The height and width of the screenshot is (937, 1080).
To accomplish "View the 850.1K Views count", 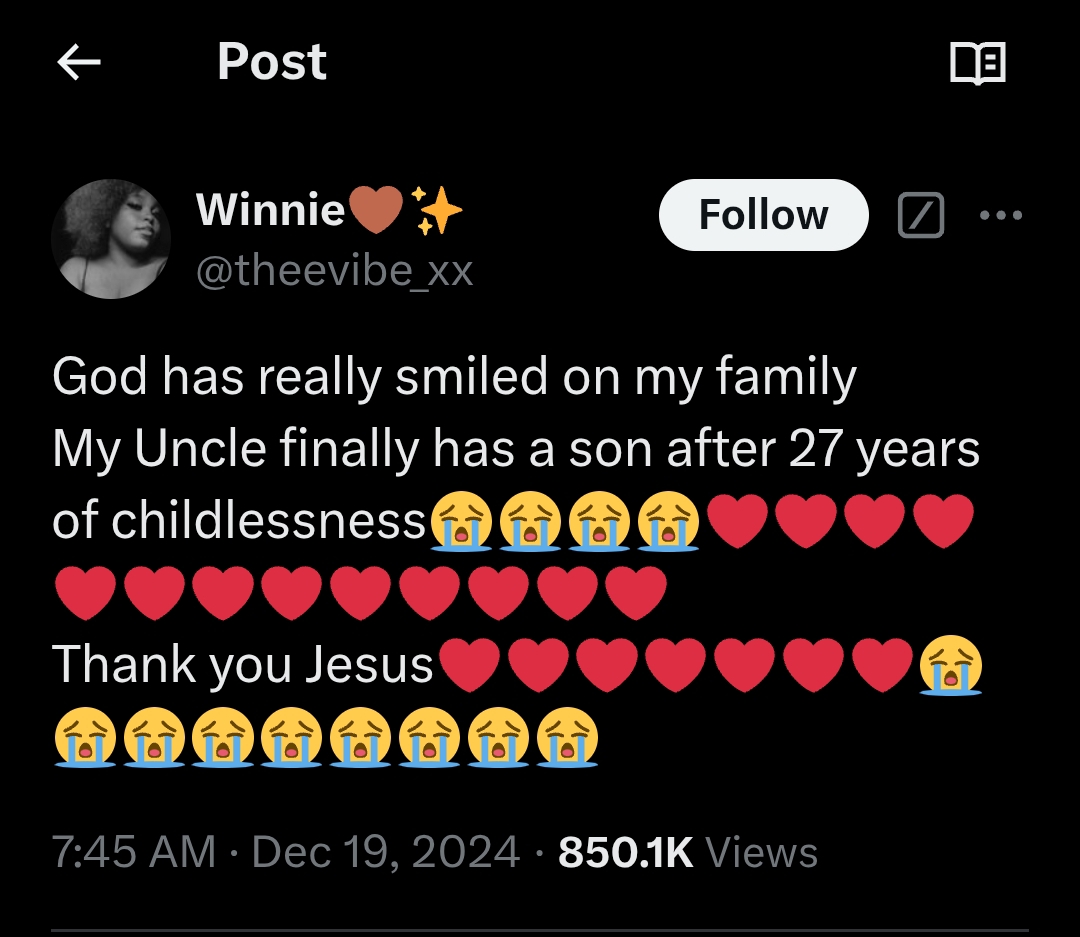I will click(x=688, y=852).
